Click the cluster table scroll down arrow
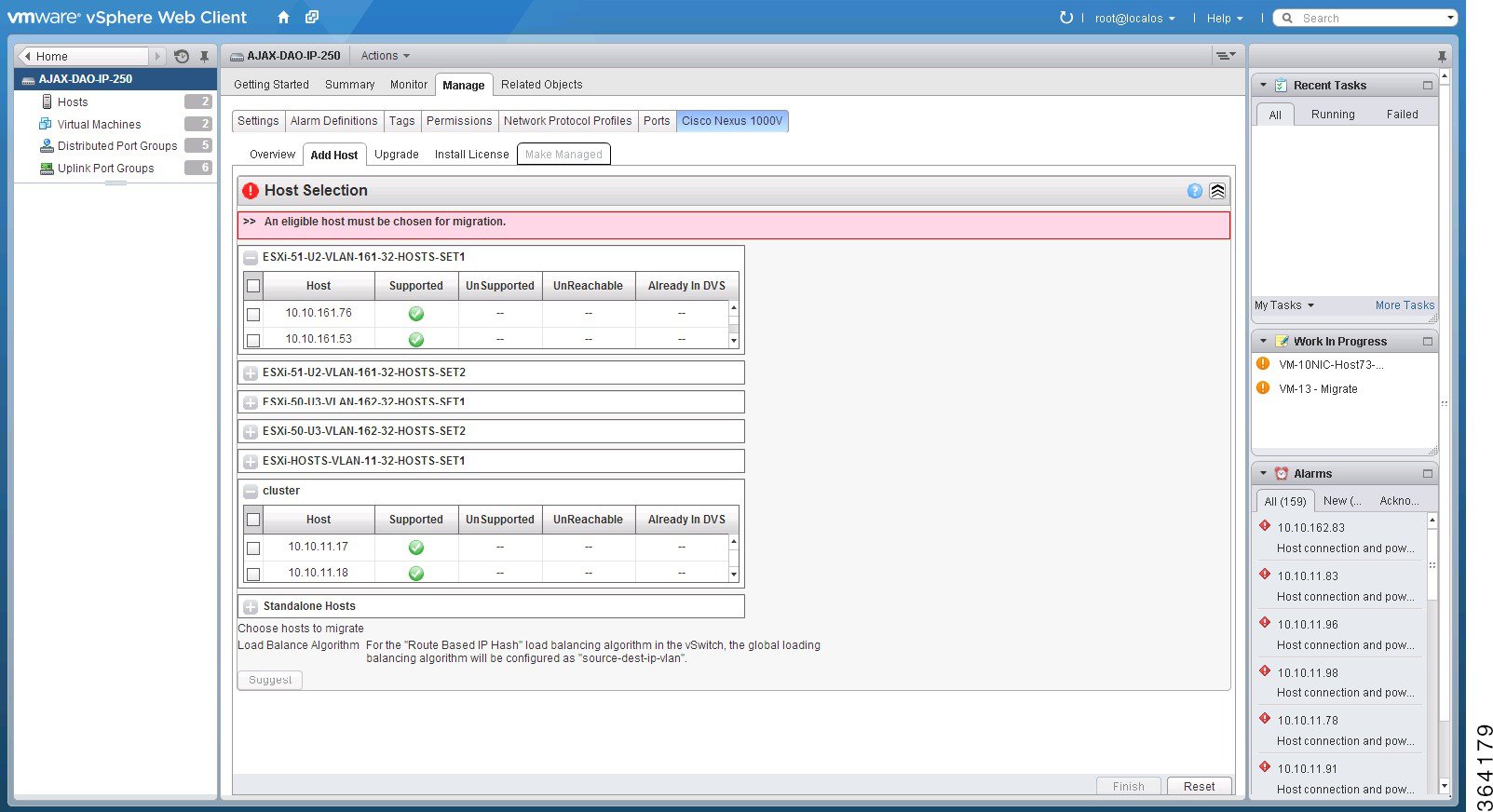Screen dimensions: 1493x812 click(x=734, y=575)
